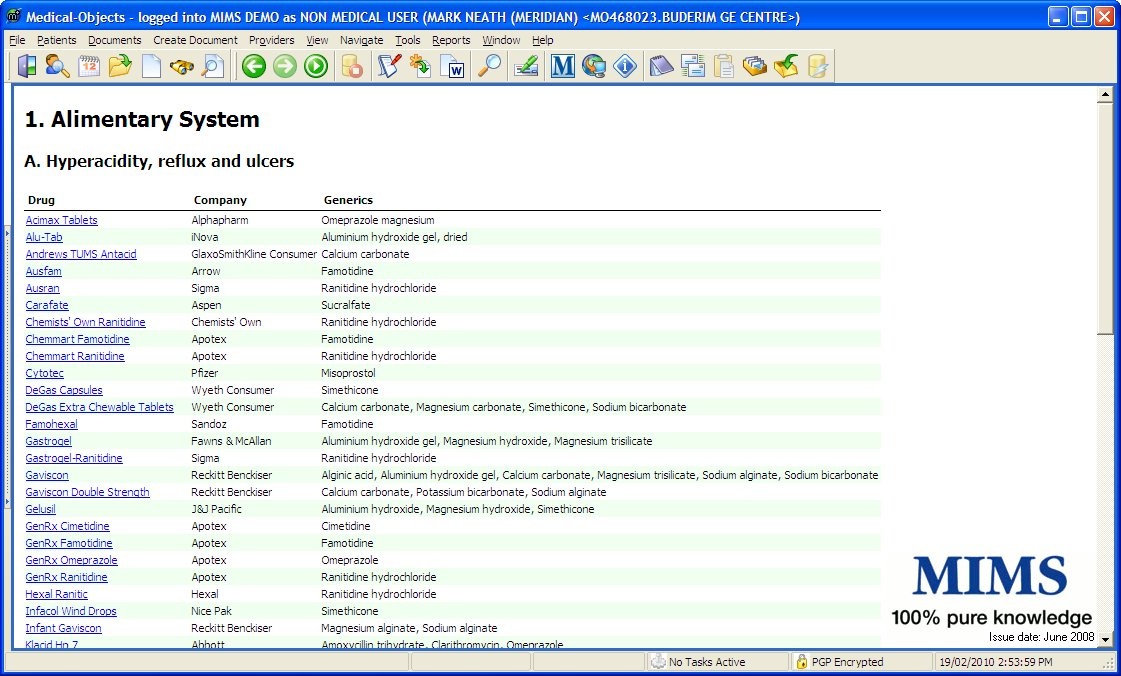Click the Misoprostol generic text
The width and height of the screenshot is (1121, 676).
click(348, 373)
